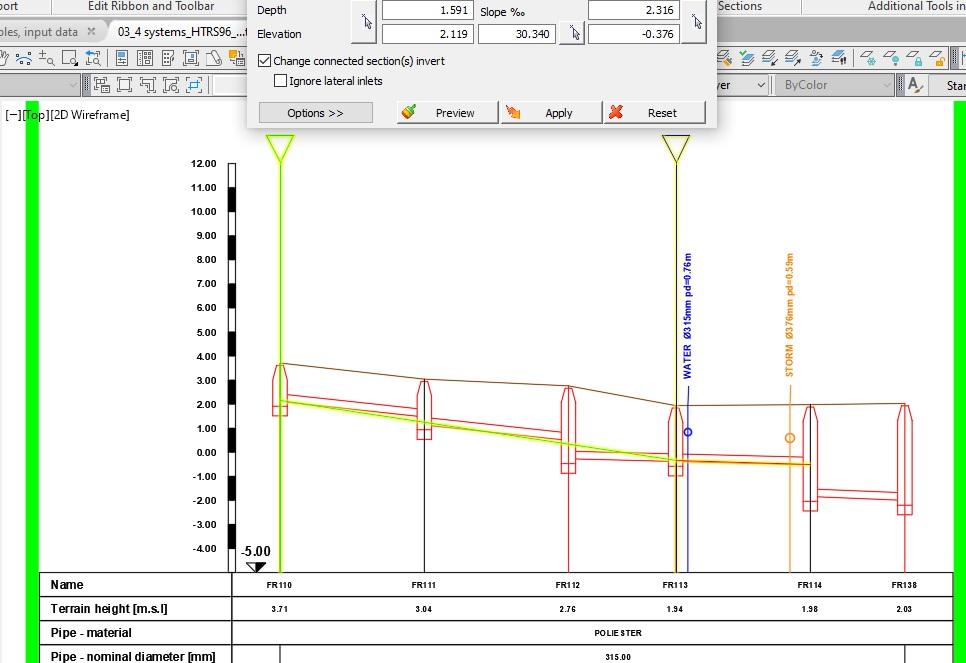Click the layer walk icon
Image resolution: width=966 pixels, height=663 pixels.
click(x=839, y=59)
